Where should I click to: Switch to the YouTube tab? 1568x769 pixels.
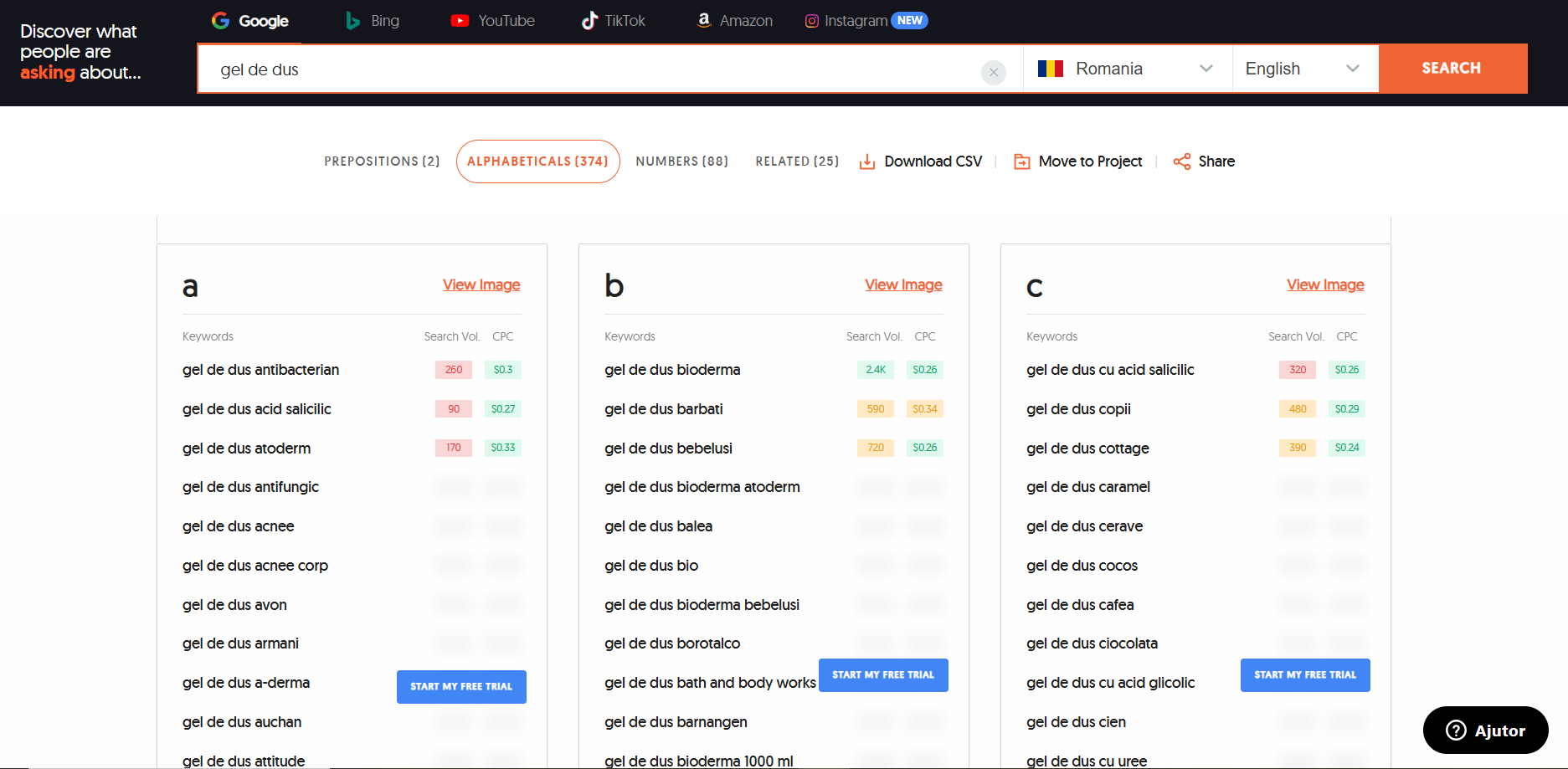[x=492, y=21]
